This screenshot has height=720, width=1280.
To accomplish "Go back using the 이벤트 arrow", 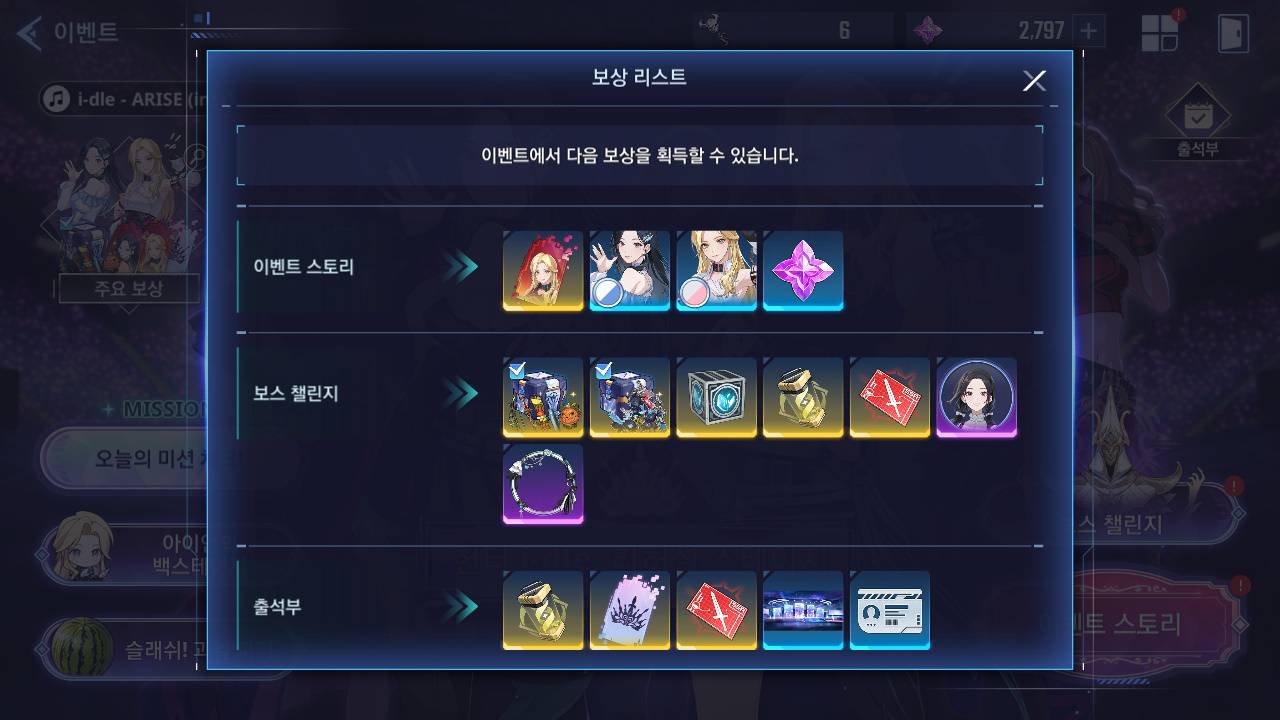I will pyautogui.click(x=30, y=32).
